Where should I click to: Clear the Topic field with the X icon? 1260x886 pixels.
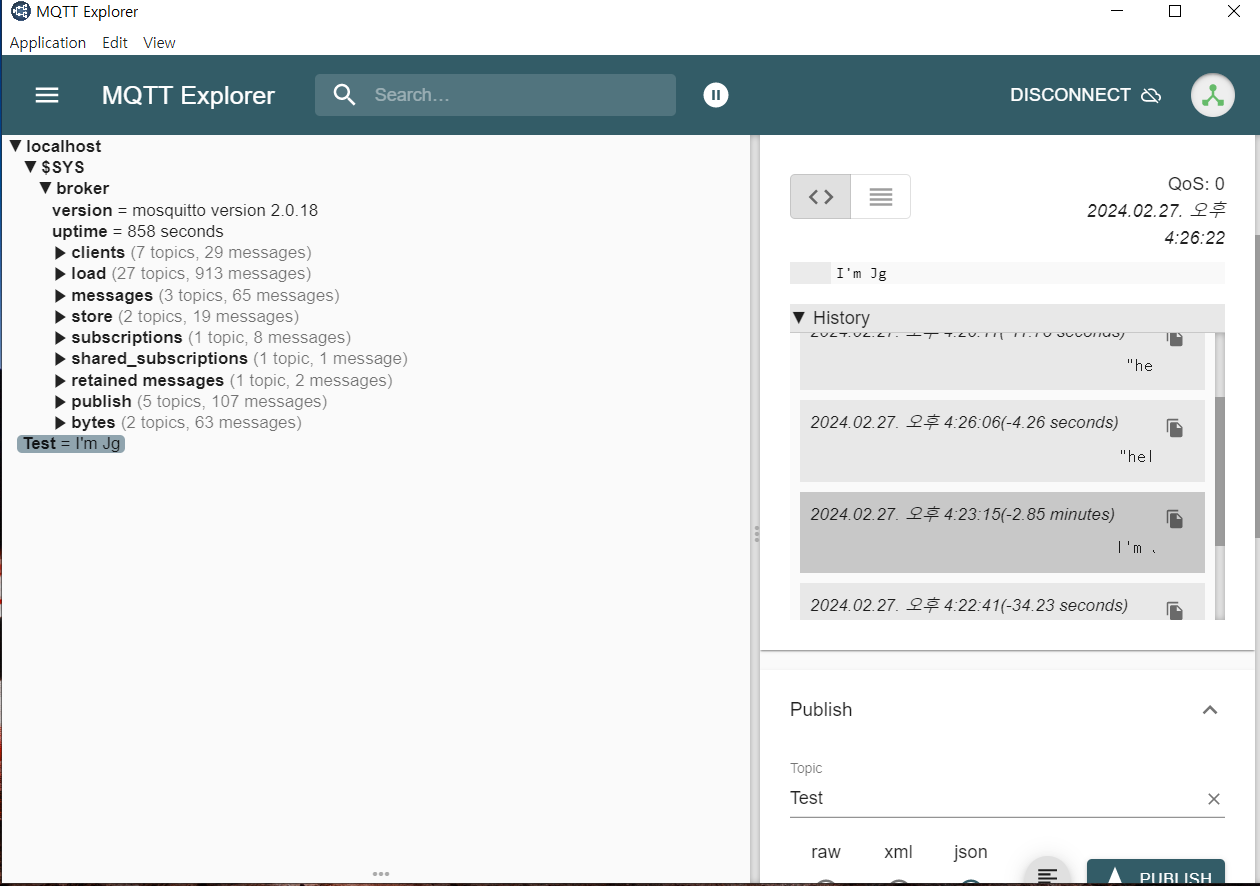[1214, 799]
